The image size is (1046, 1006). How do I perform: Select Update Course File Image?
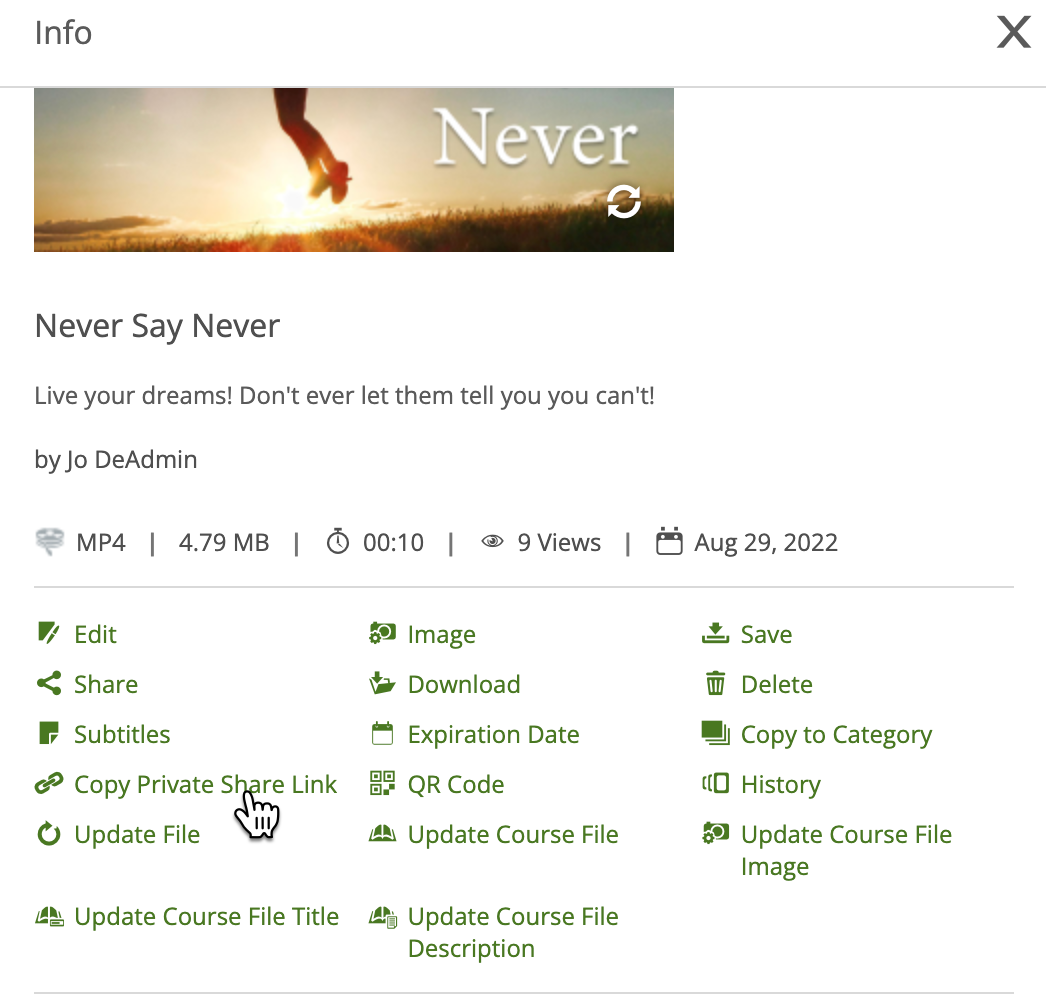tap(846, 851)
